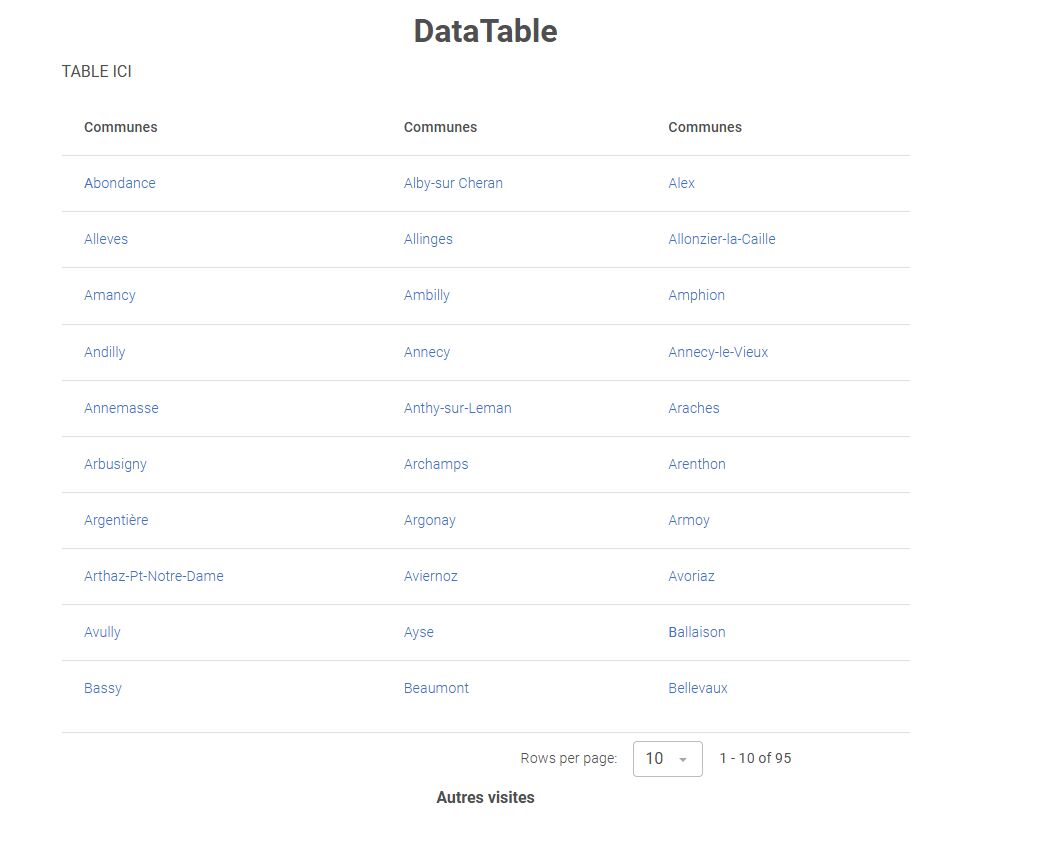The image size is (1049, 852).
Task: Click the Beaumont link
Action: click(x=436, y=688)
